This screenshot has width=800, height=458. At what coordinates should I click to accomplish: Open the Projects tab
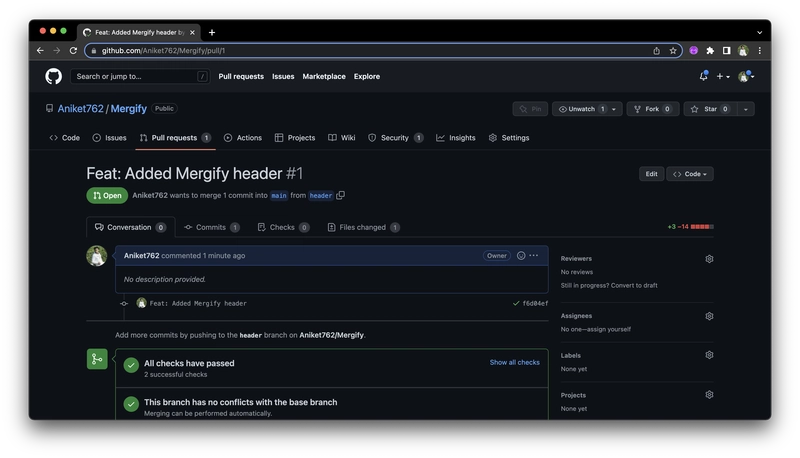point(295,138)
